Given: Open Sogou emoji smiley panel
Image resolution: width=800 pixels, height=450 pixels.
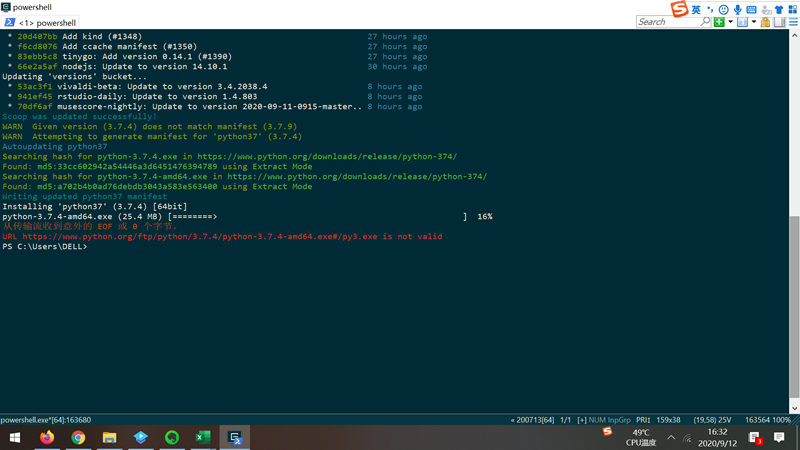Looking at the screenshot, I should tap(723, 10).
